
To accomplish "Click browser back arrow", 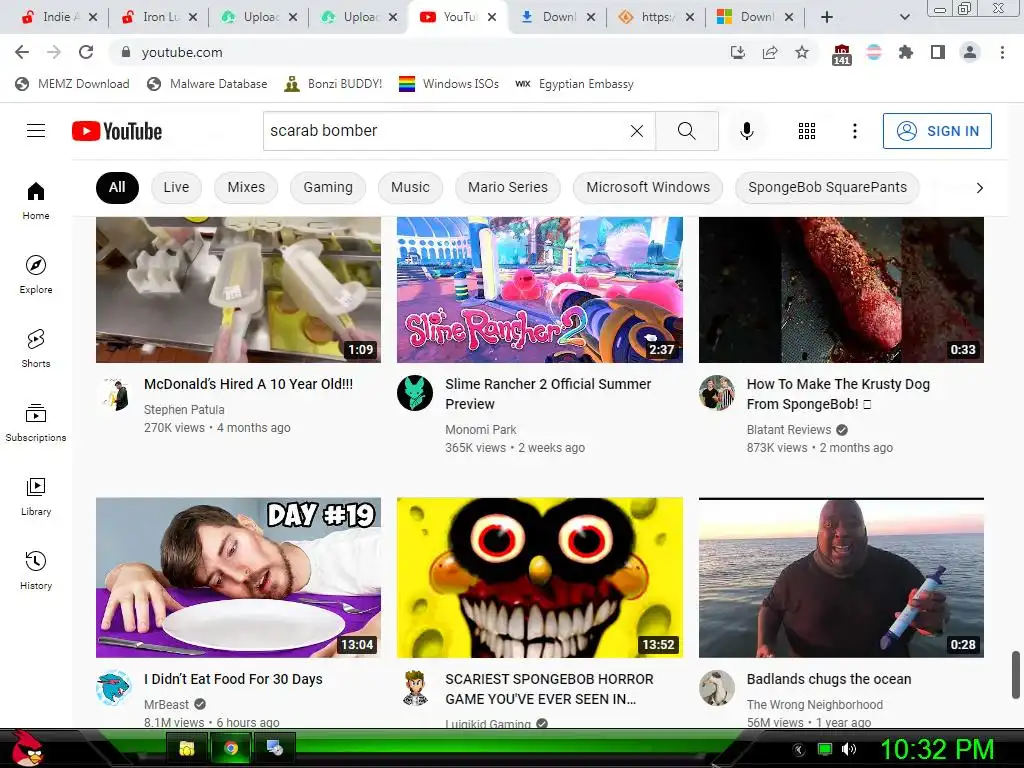I will [x=22, y=52].
